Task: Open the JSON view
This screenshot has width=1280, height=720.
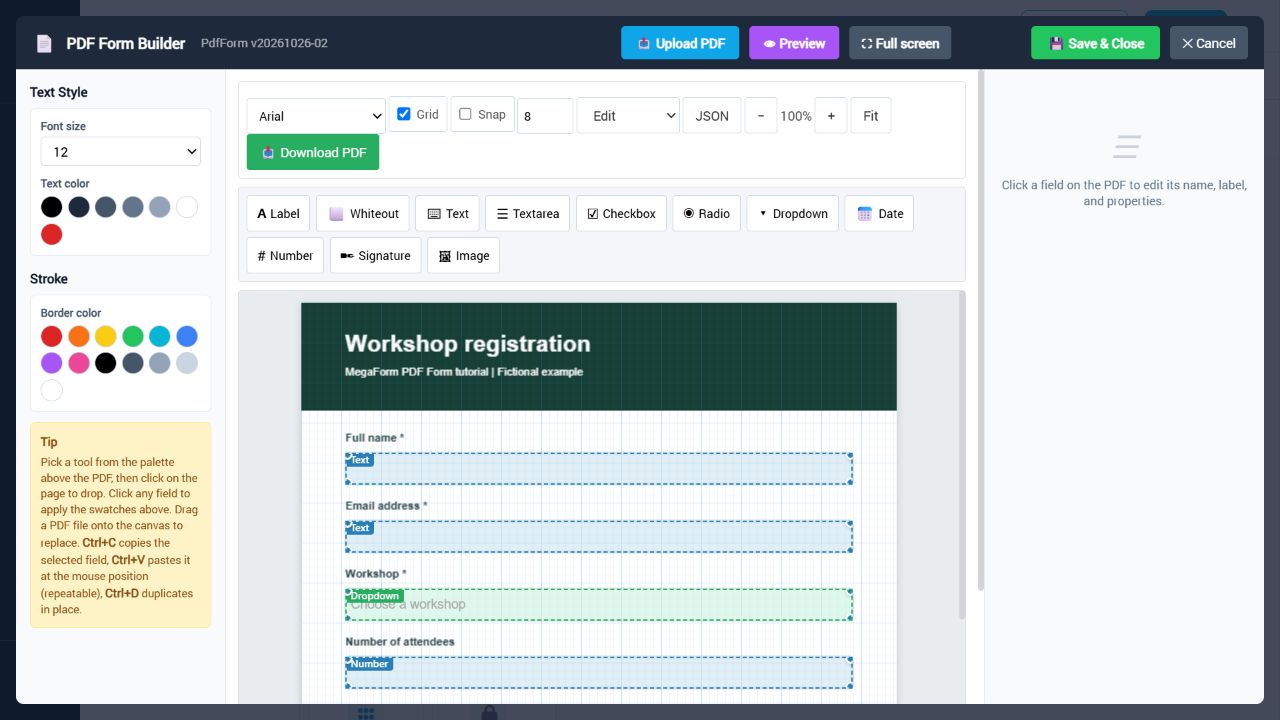Action: click(x=712, y=116)
